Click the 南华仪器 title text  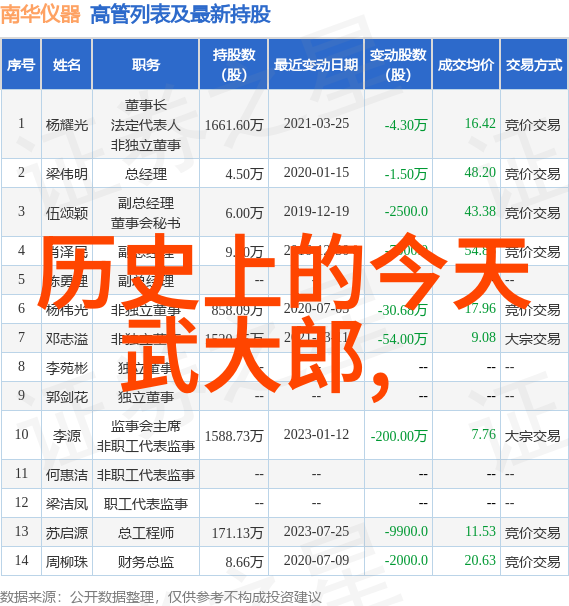point(40,15)
